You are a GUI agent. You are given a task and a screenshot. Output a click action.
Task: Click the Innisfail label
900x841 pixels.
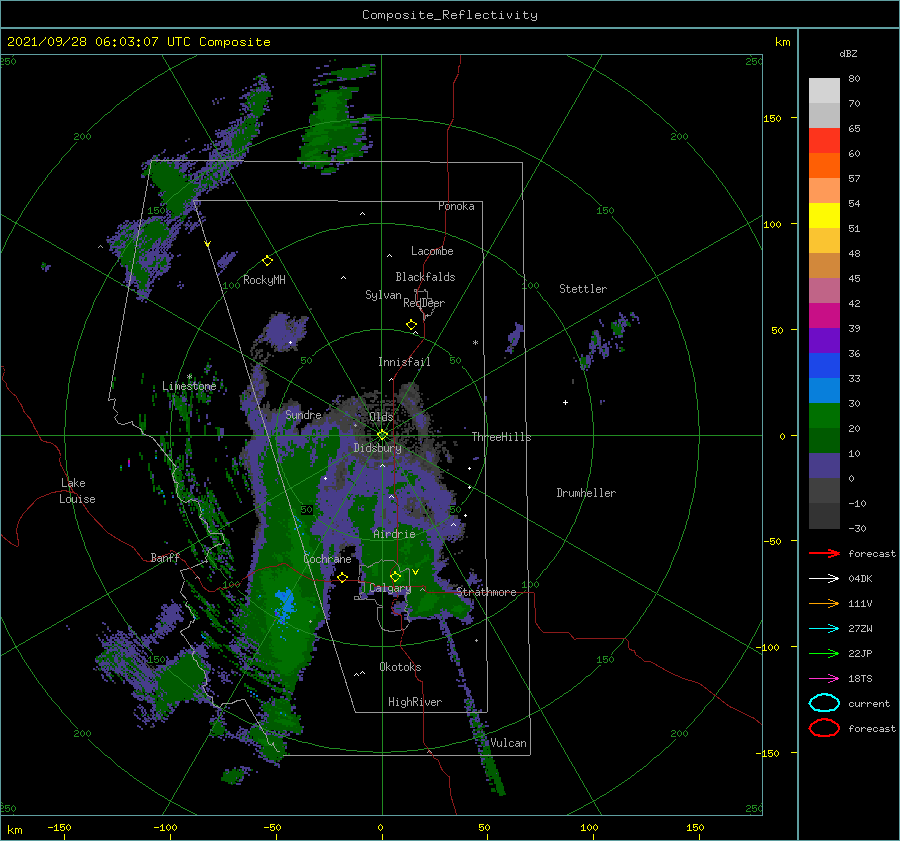pyautogui.click(x=404, y=362)
